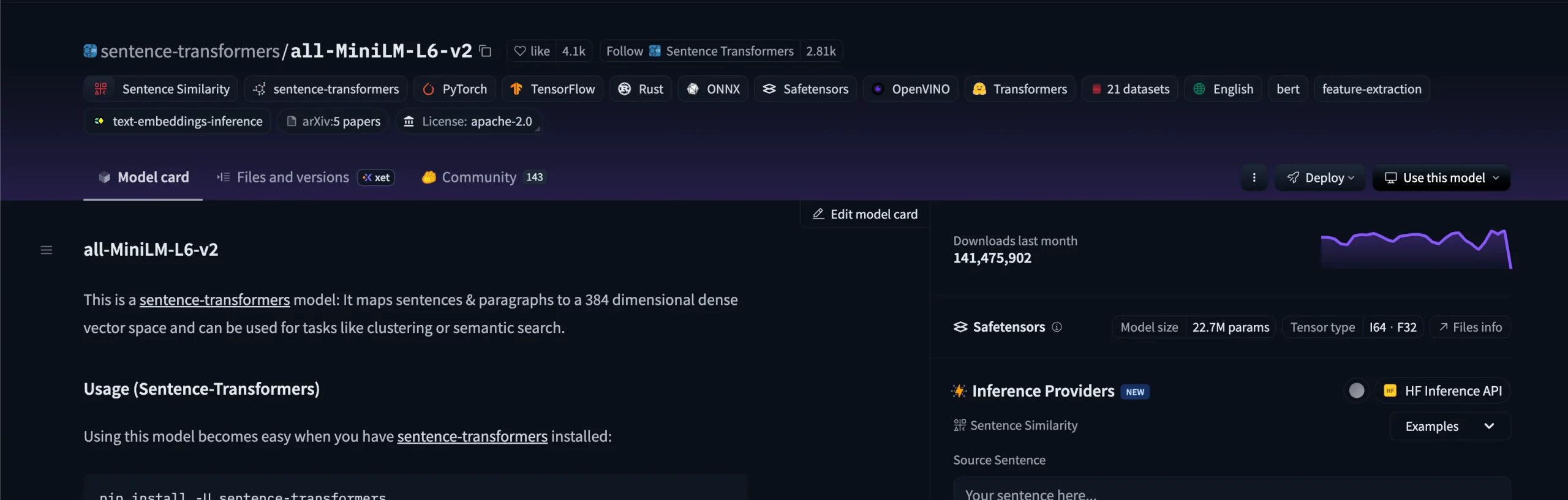Screen dimensions: 1568x500
Task: Click the ONNX tag icon
Action: [693, 89]
